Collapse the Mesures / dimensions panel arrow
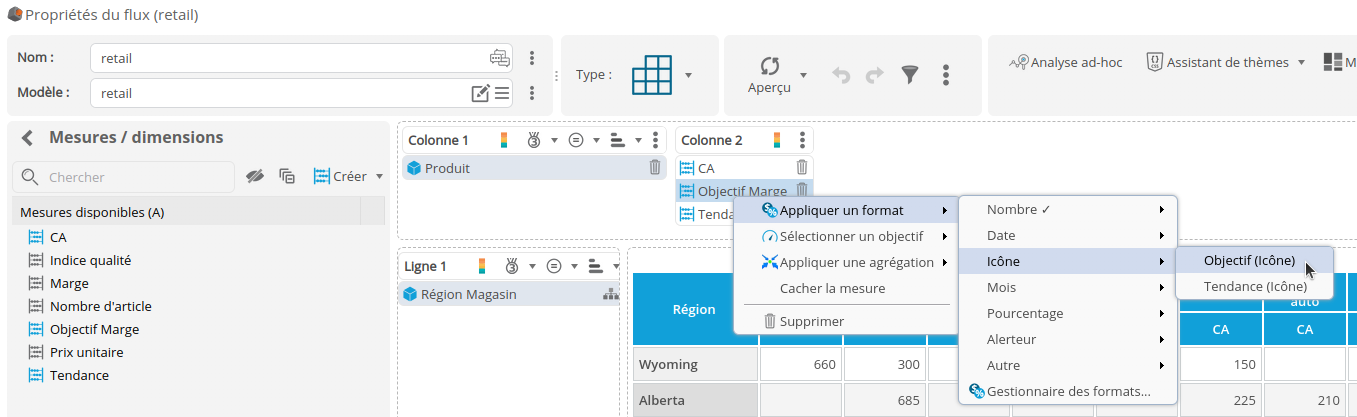The height and width of the screenshot is (417, 1357). 27,138
